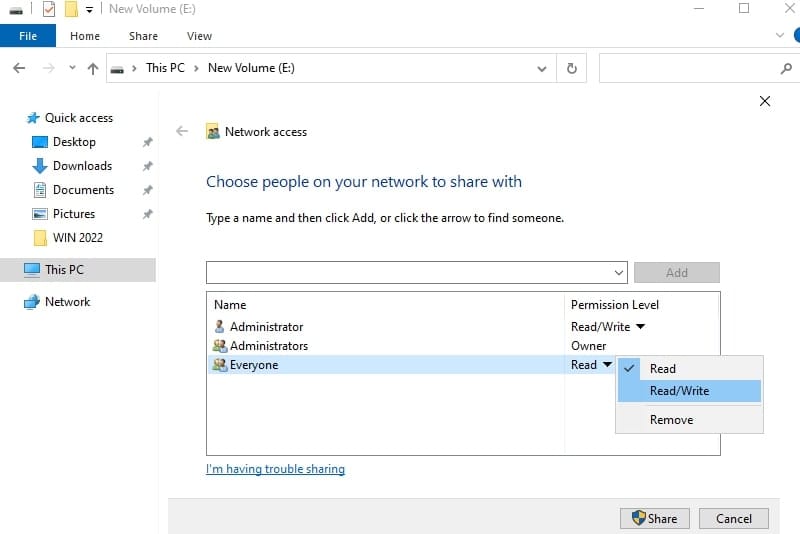The width and height of the screenshot is (800, 534).
Task: Select New Volume (E:) in breadcrumb
Action: point(251,68)
